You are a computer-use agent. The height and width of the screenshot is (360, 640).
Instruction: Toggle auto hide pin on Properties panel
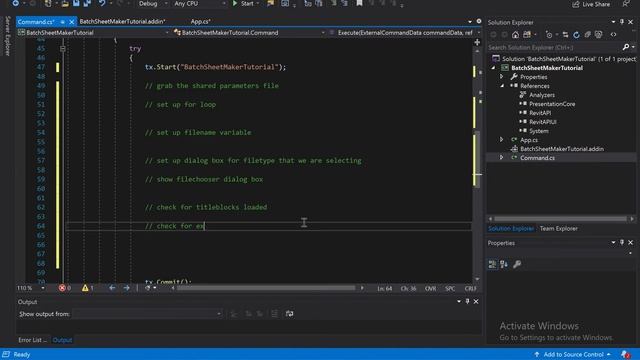pos(622,243)
